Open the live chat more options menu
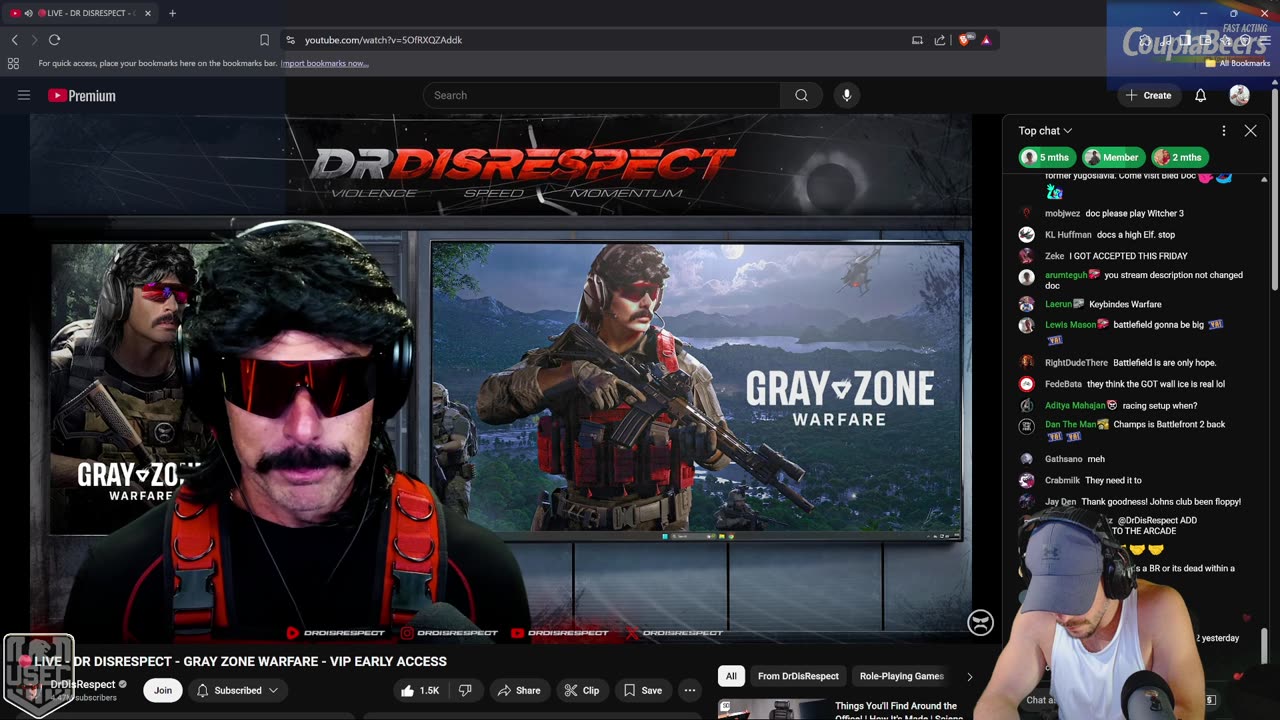The height and width of the screenshot is (720, 1280). (x=1223, y=131)
